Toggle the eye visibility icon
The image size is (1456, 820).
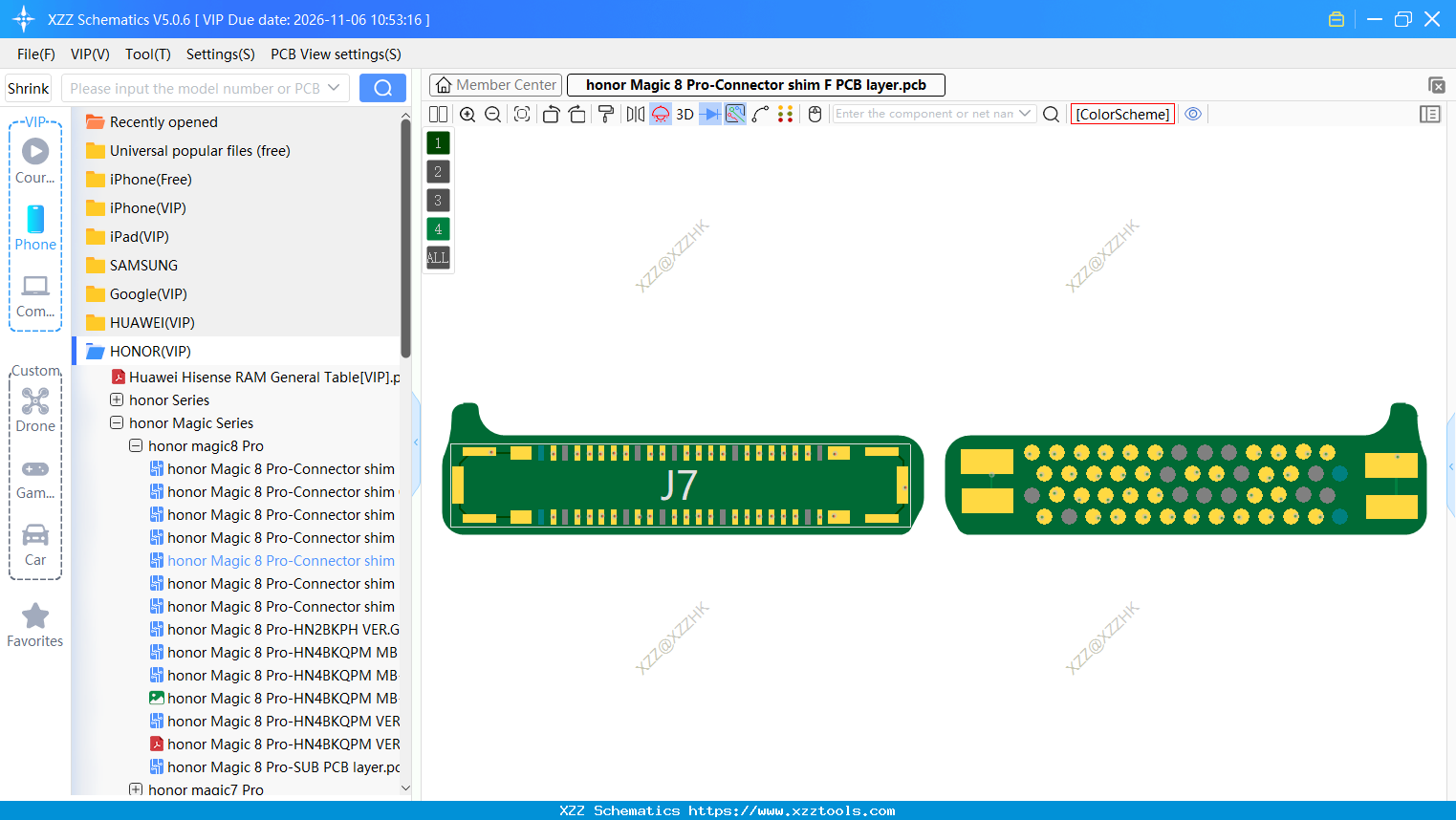[x=1193, y=114]
